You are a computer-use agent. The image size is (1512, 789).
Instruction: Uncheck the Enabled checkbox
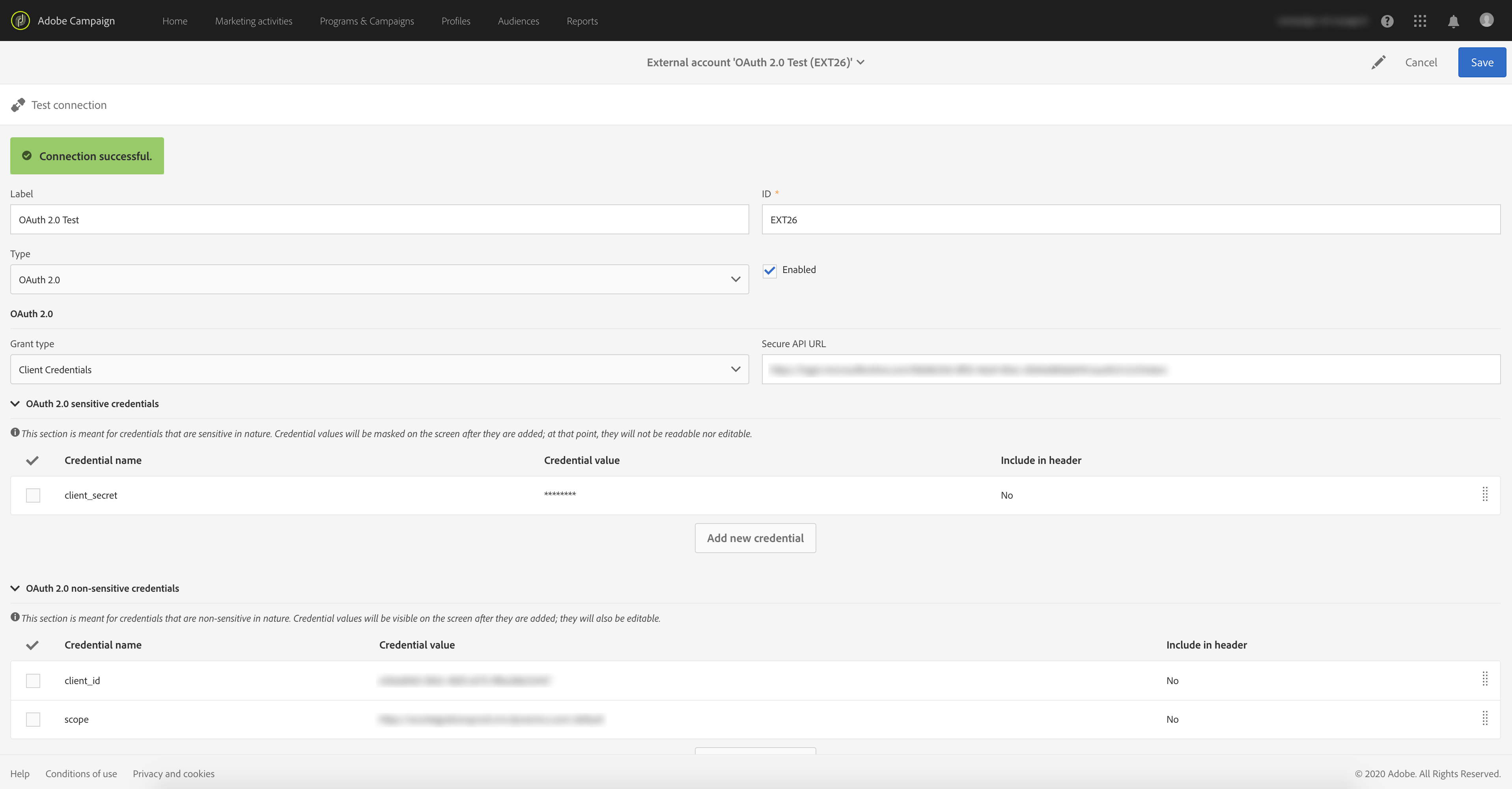(x=769, y=271)
